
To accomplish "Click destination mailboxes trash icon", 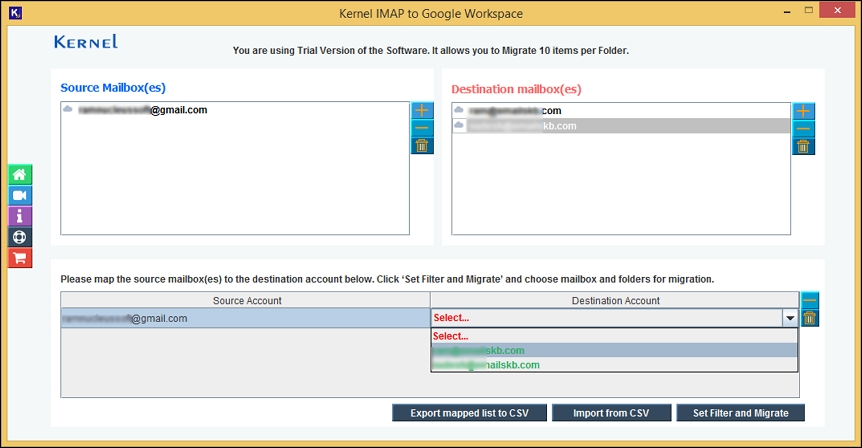I will click(x=803, y=147).
